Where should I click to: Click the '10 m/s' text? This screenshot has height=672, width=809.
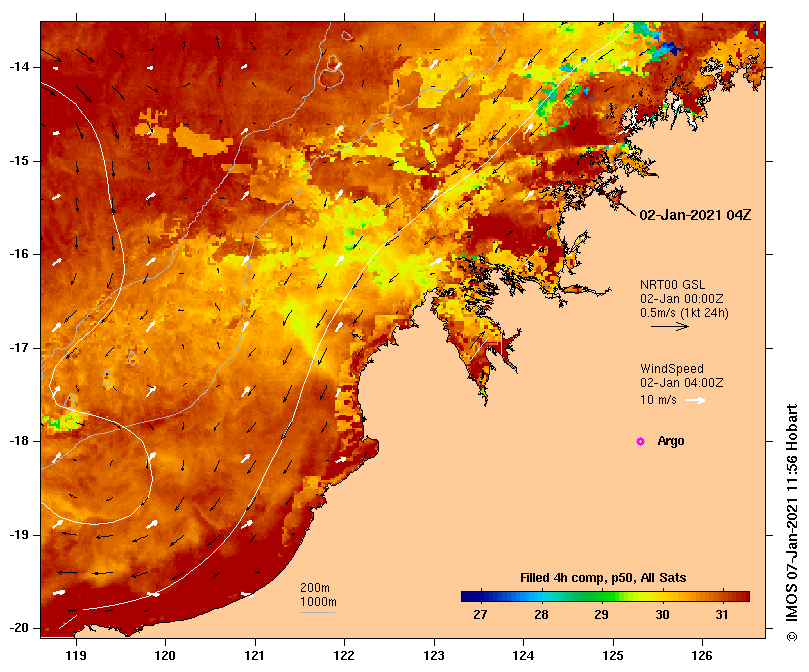[x=658, y=400]
